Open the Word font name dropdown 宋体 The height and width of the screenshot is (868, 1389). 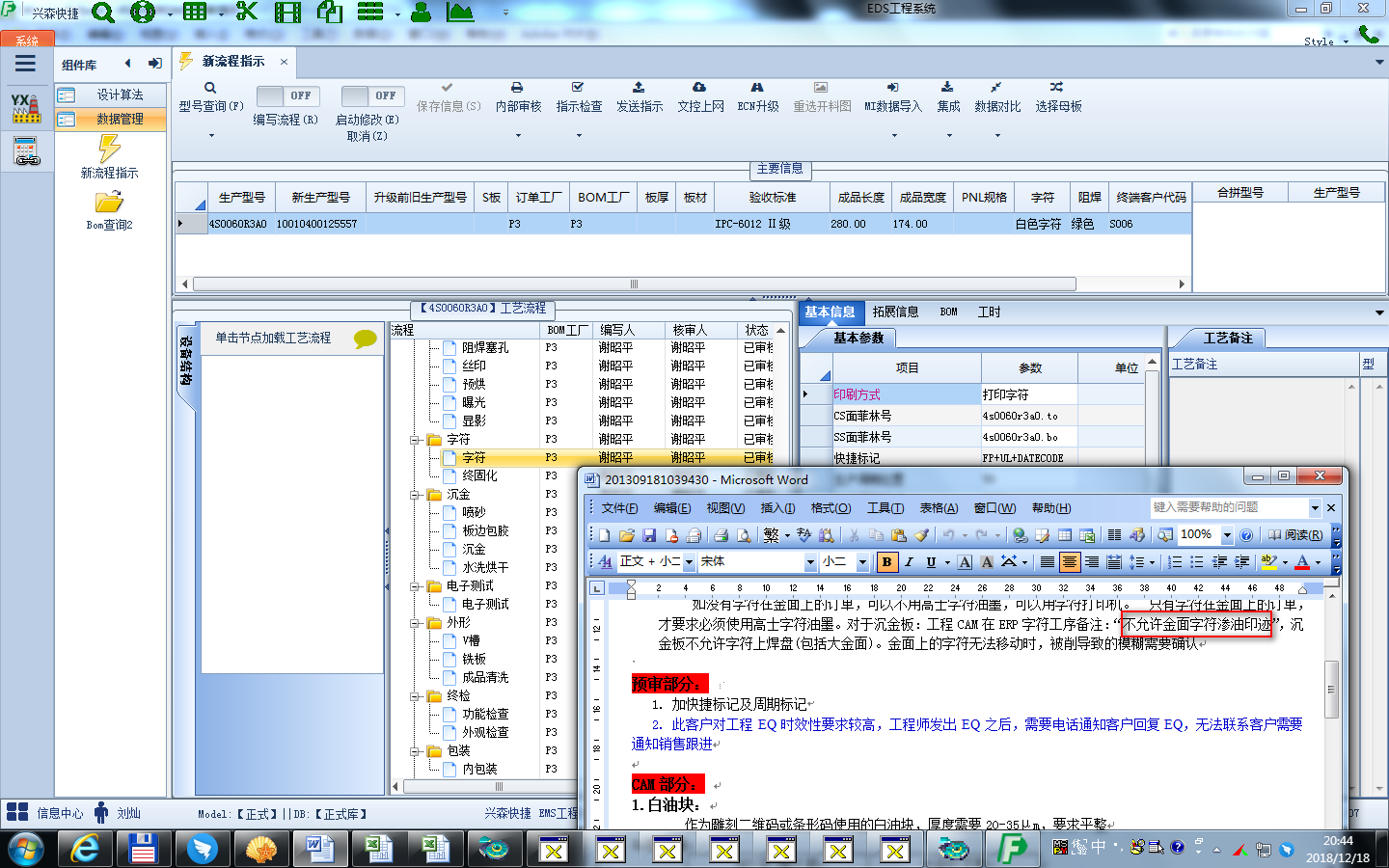(810, 561)
